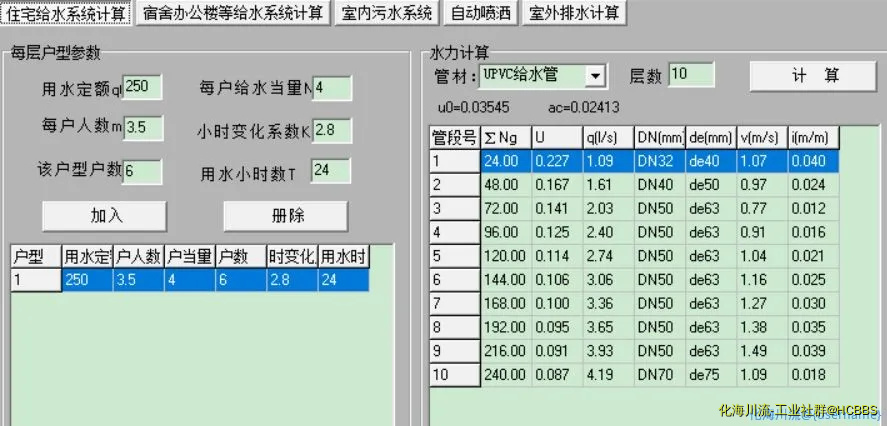Screen dimensions: 887x426
Task: Focus the 每户人数 field showing 3.5
Action: tap(142, 127)
